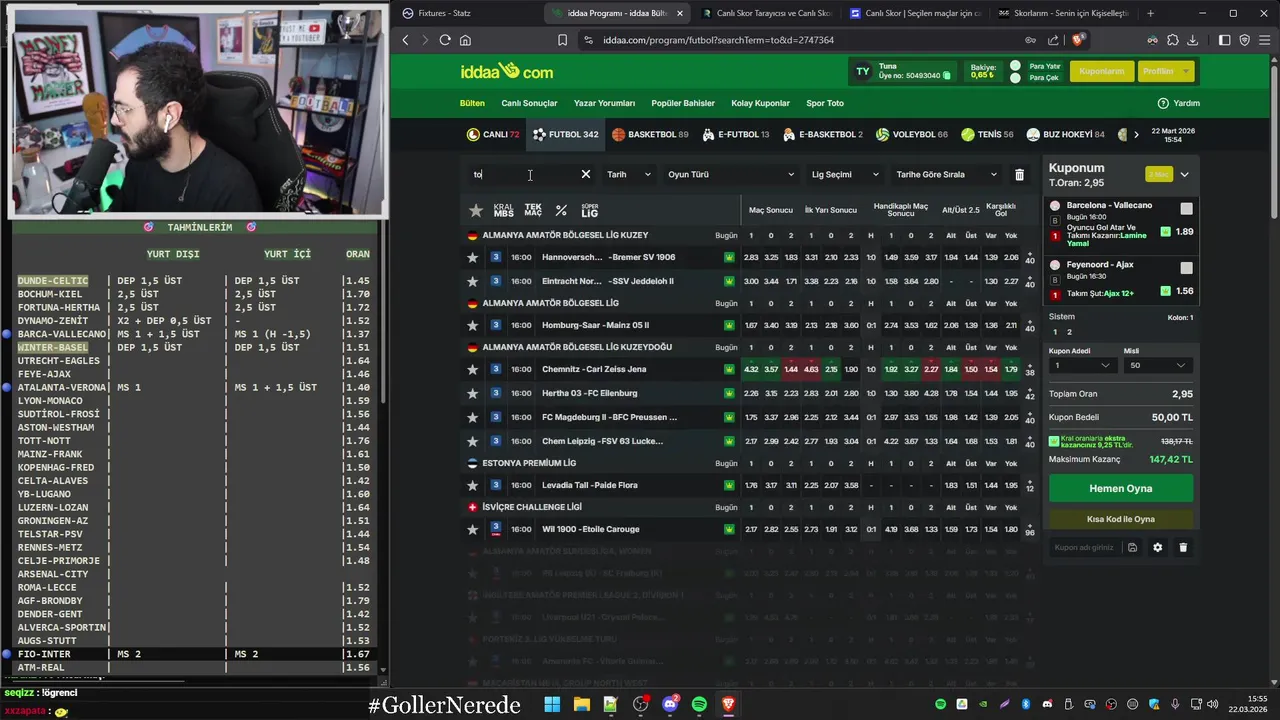The height and width of the screenshot is (720, 1280).
Task: Click the browser address bar URL
Action: pyautogui.click(x=718, y=40)
